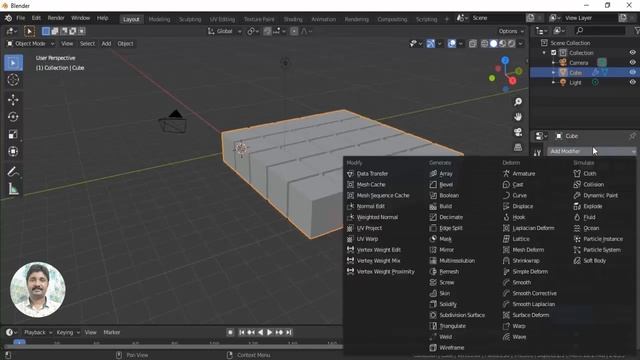Toggle X-ray view mode
This screenshot has height=360, width=640.
[x=472, y=44]
